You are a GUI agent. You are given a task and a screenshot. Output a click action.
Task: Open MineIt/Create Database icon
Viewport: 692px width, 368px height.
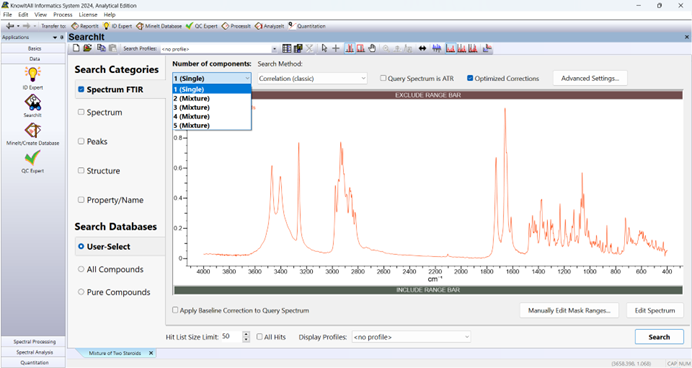click(x=33, y=131)
